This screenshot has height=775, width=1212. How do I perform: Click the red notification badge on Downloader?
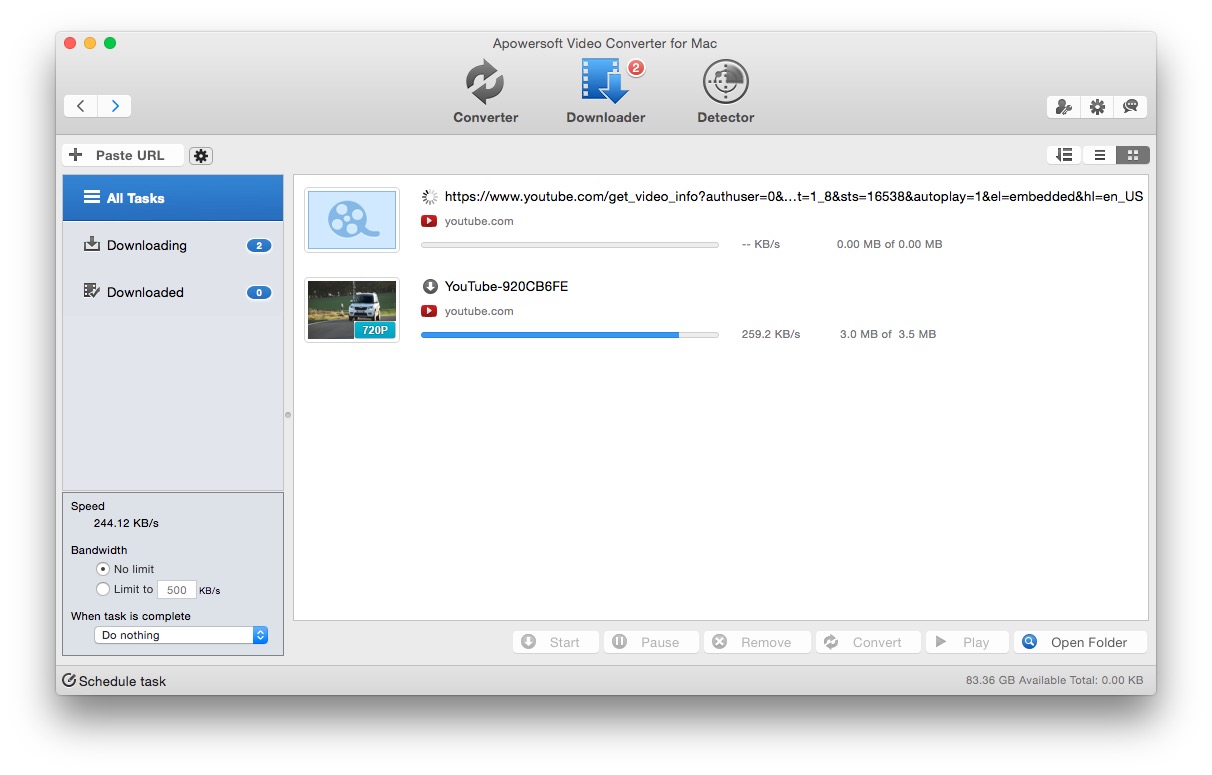coord(636,69)
